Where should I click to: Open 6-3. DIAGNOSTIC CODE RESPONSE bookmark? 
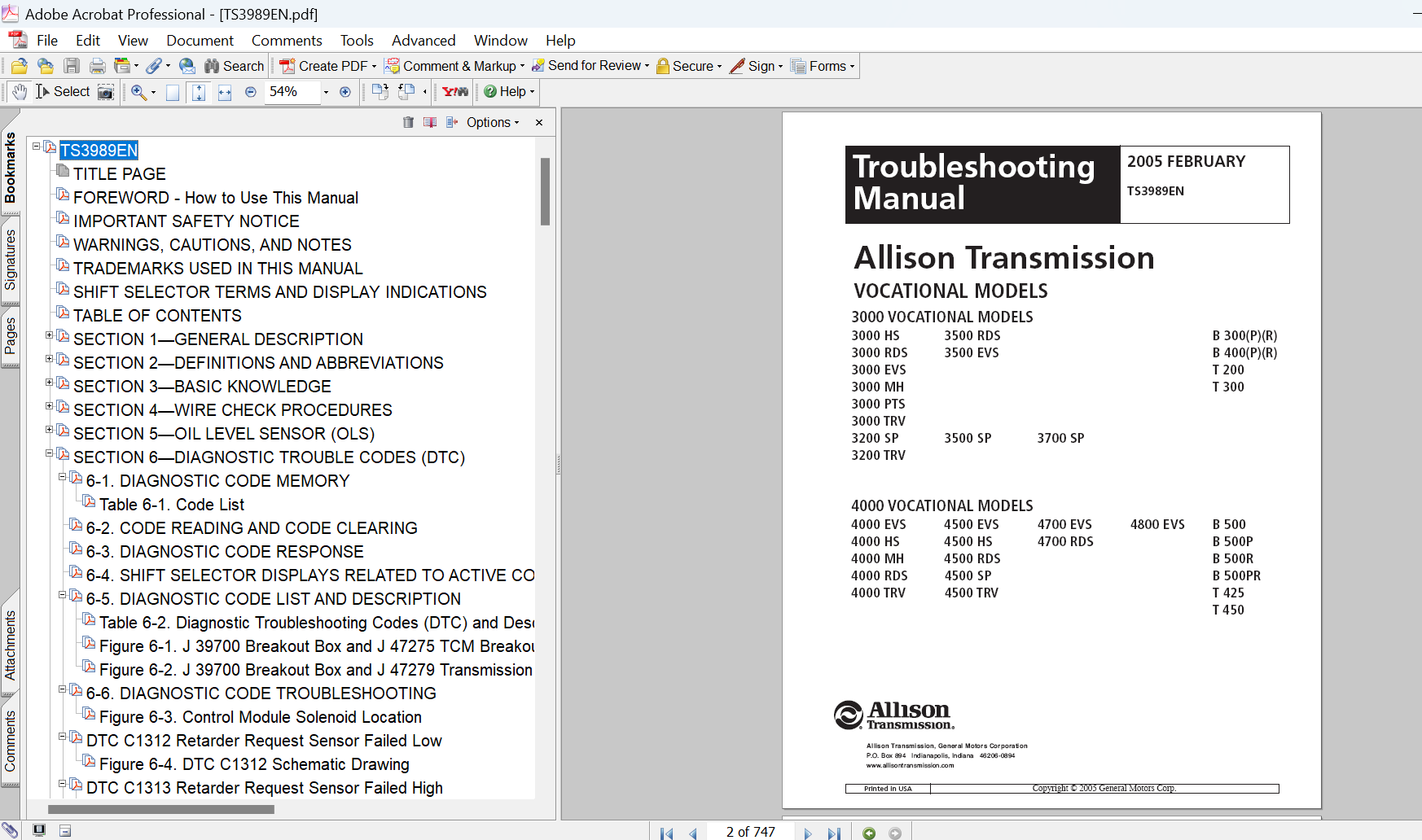(x=225, y=552)
